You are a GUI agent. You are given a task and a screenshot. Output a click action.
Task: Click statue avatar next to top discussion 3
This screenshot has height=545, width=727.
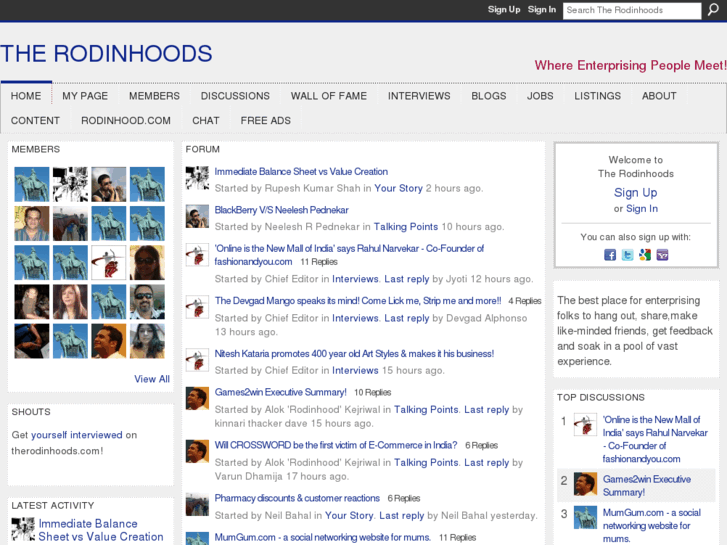585,518
